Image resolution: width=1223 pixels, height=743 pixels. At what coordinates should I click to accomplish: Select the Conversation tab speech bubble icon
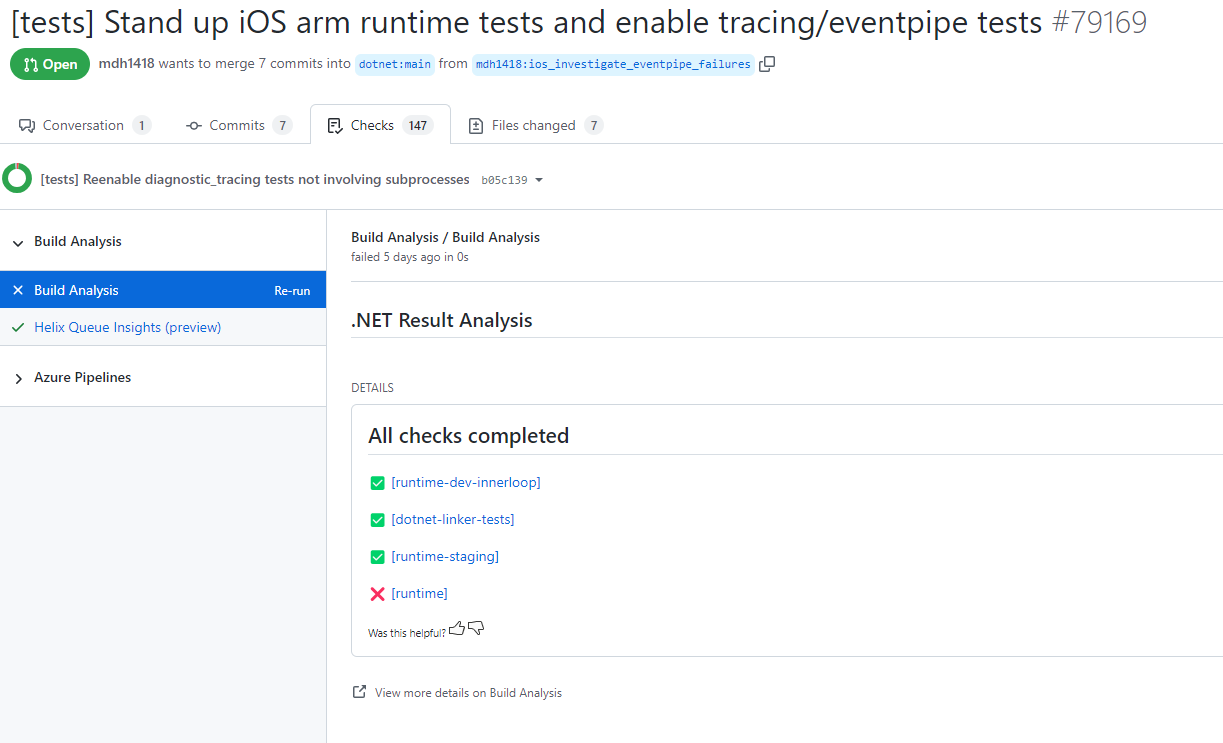tap(25, 124)
